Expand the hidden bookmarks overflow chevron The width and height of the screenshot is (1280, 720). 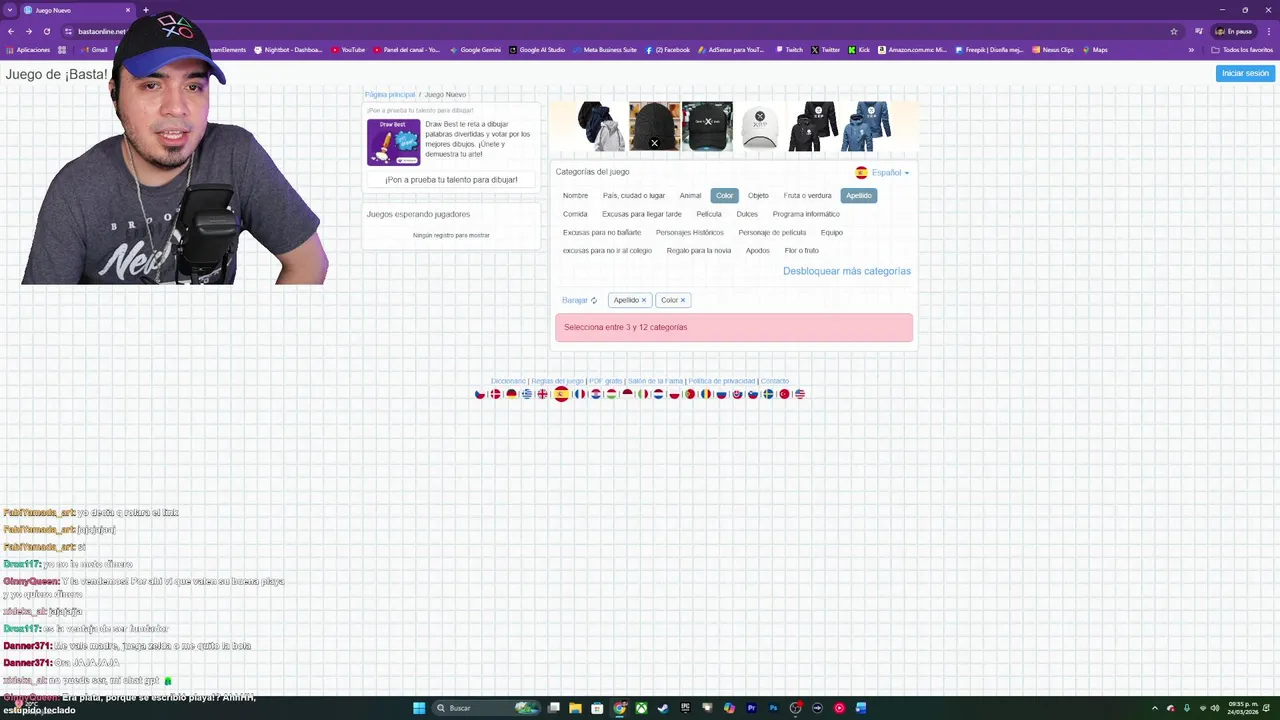coord(1191,50)
